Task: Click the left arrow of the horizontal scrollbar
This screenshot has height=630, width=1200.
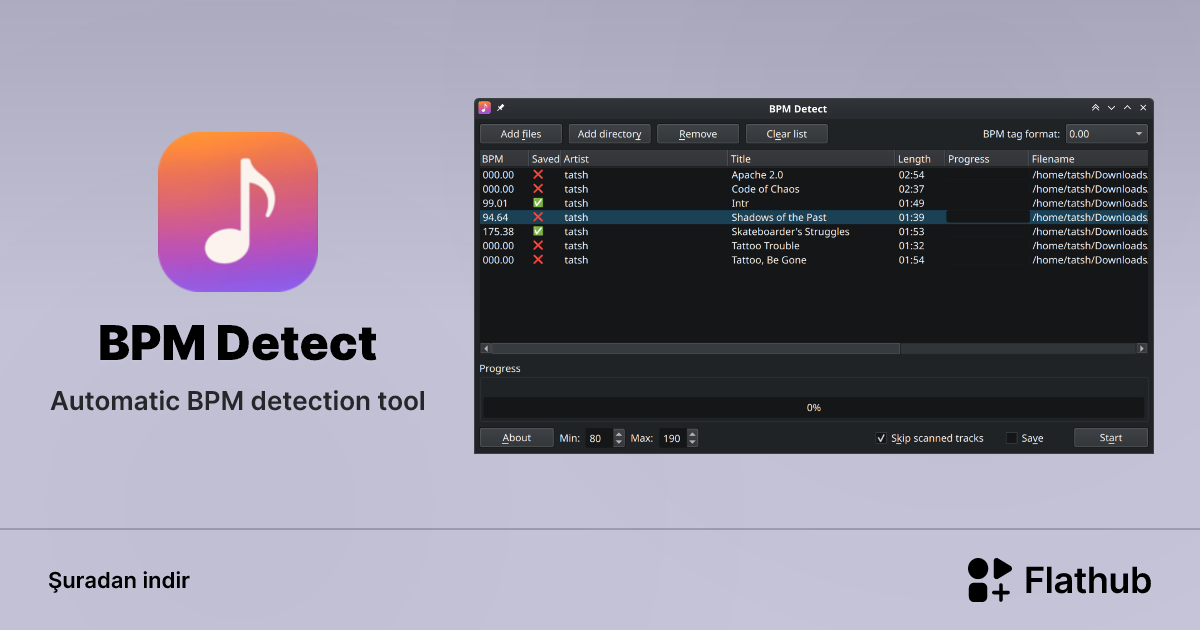Action: 485,348
